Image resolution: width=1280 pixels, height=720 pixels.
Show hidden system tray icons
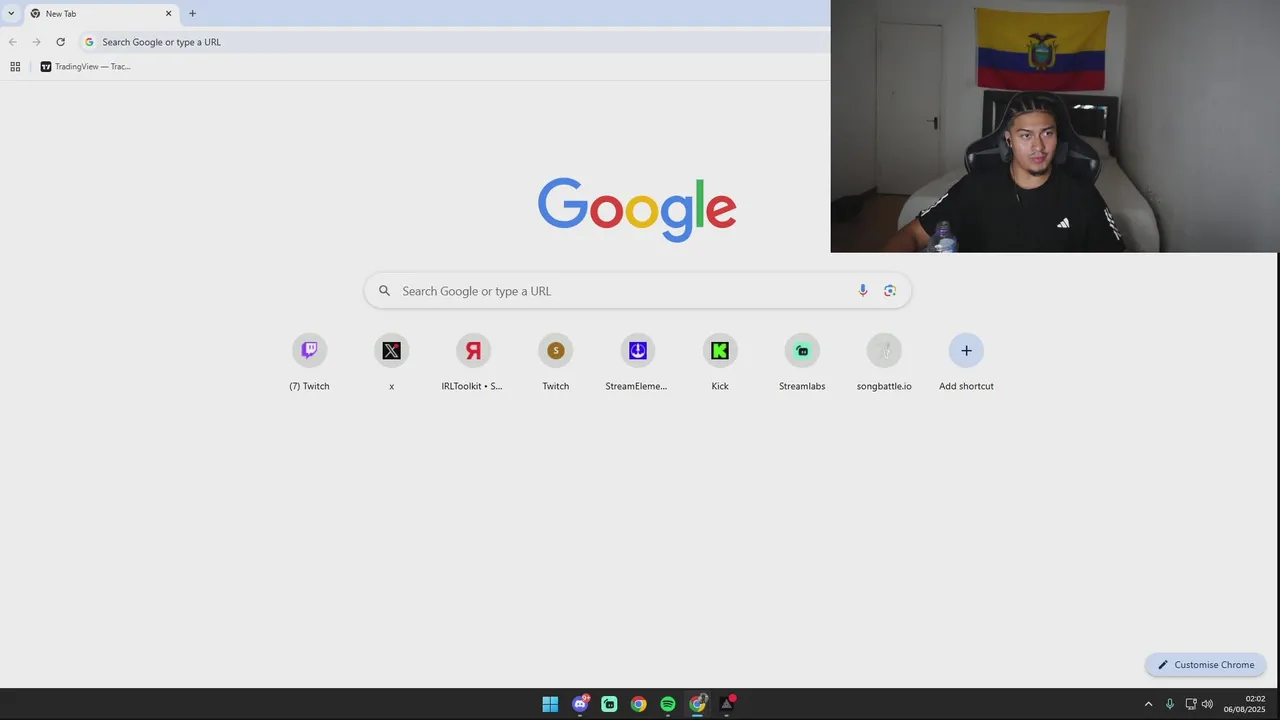pos(1148,704)
